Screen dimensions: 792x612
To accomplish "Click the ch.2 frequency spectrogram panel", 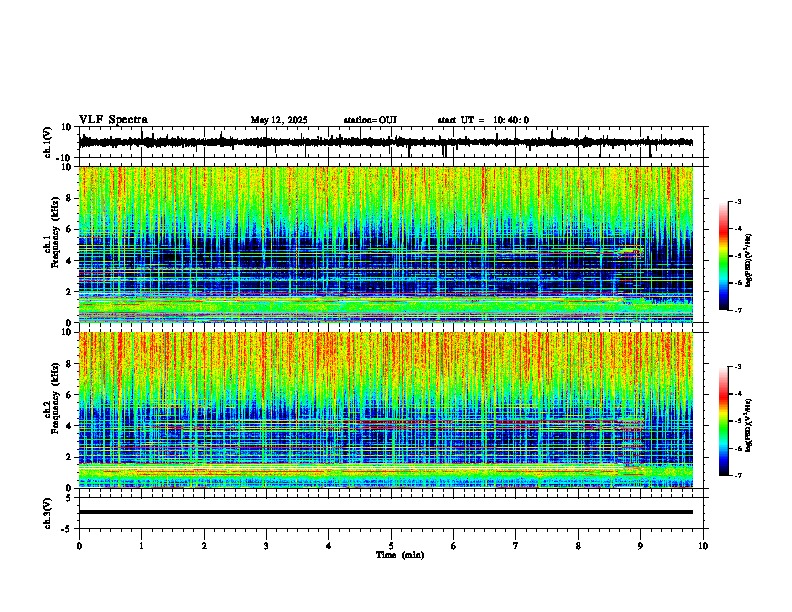I will [386, 410].
